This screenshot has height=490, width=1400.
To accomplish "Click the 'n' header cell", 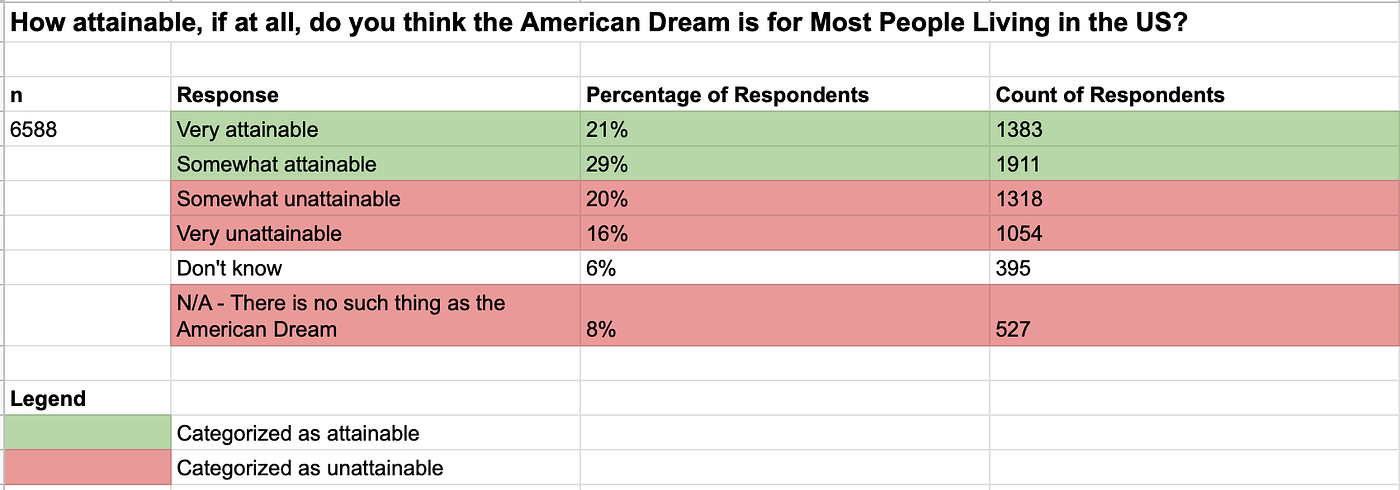I will [88, 95].
